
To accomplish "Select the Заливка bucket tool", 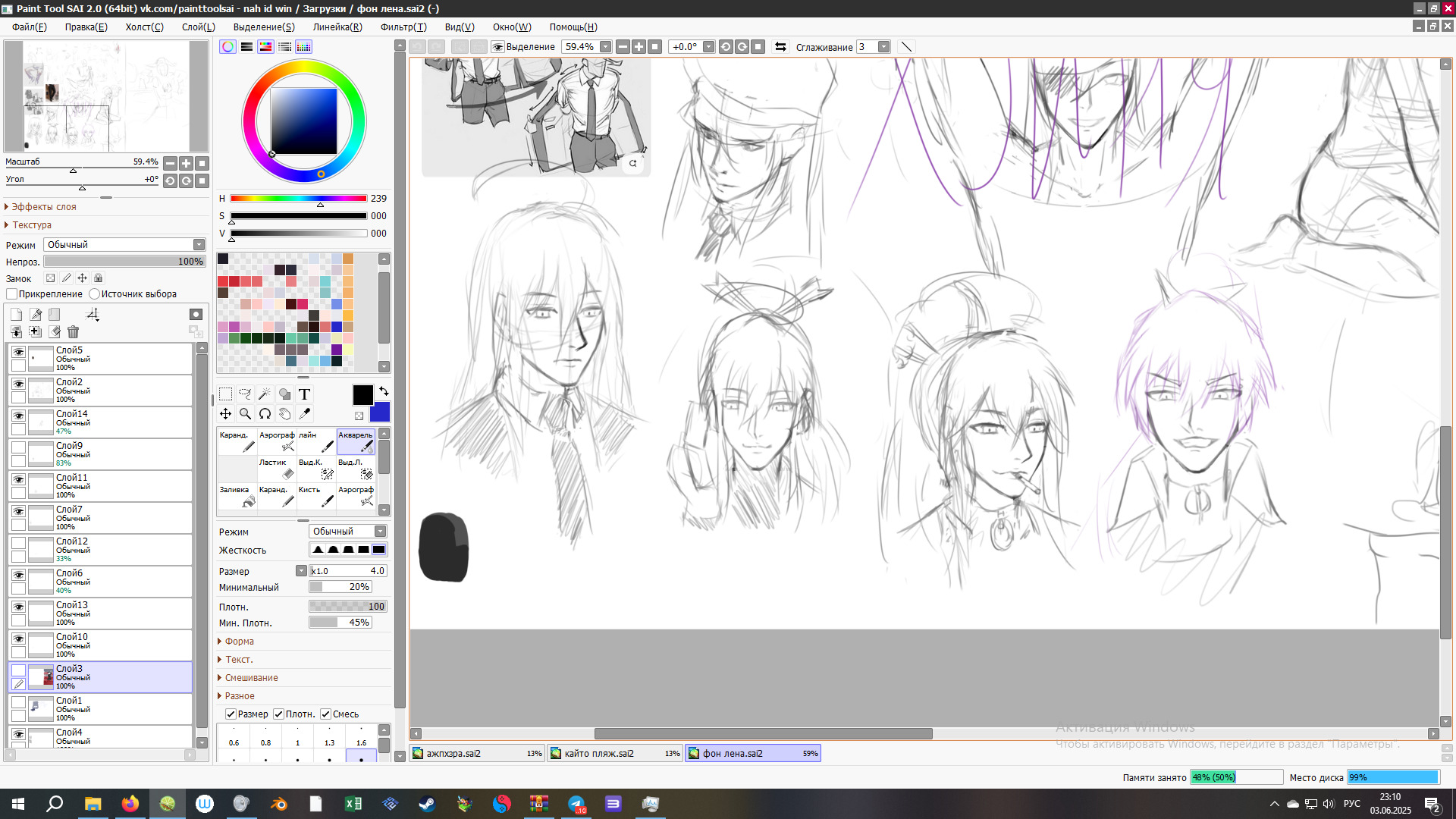I will [237, 496].
